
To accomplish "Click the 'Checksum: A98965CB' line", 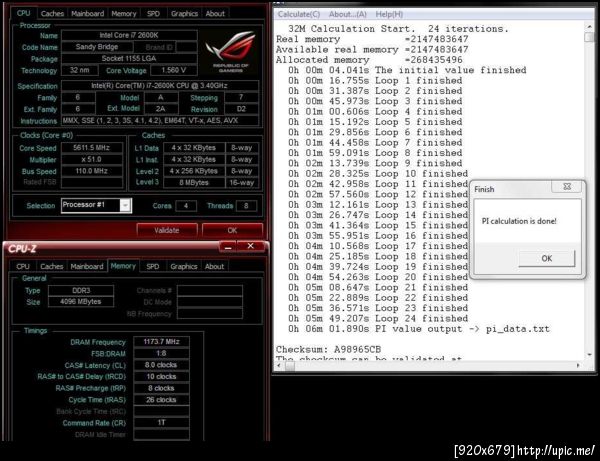I will pyautogui.click(x=328, y=349).
